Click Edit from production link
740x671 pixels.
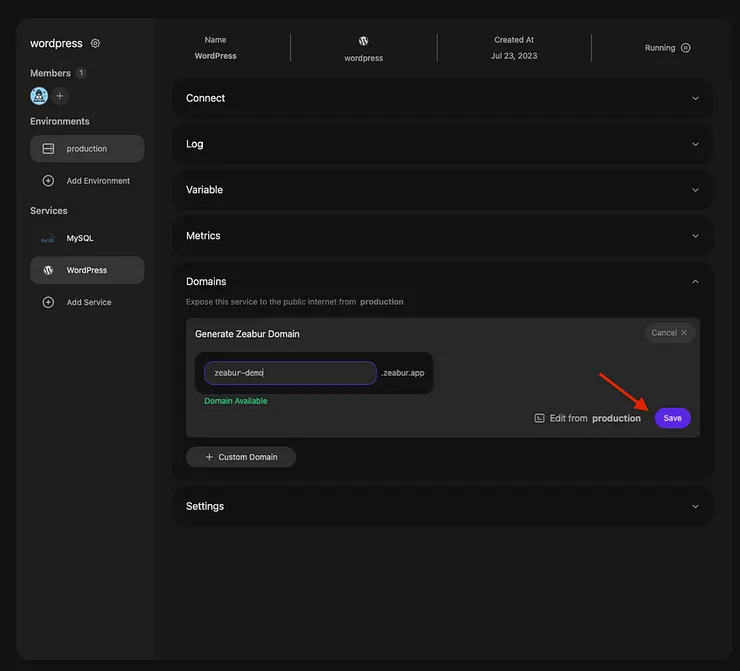tap(588, 418)
